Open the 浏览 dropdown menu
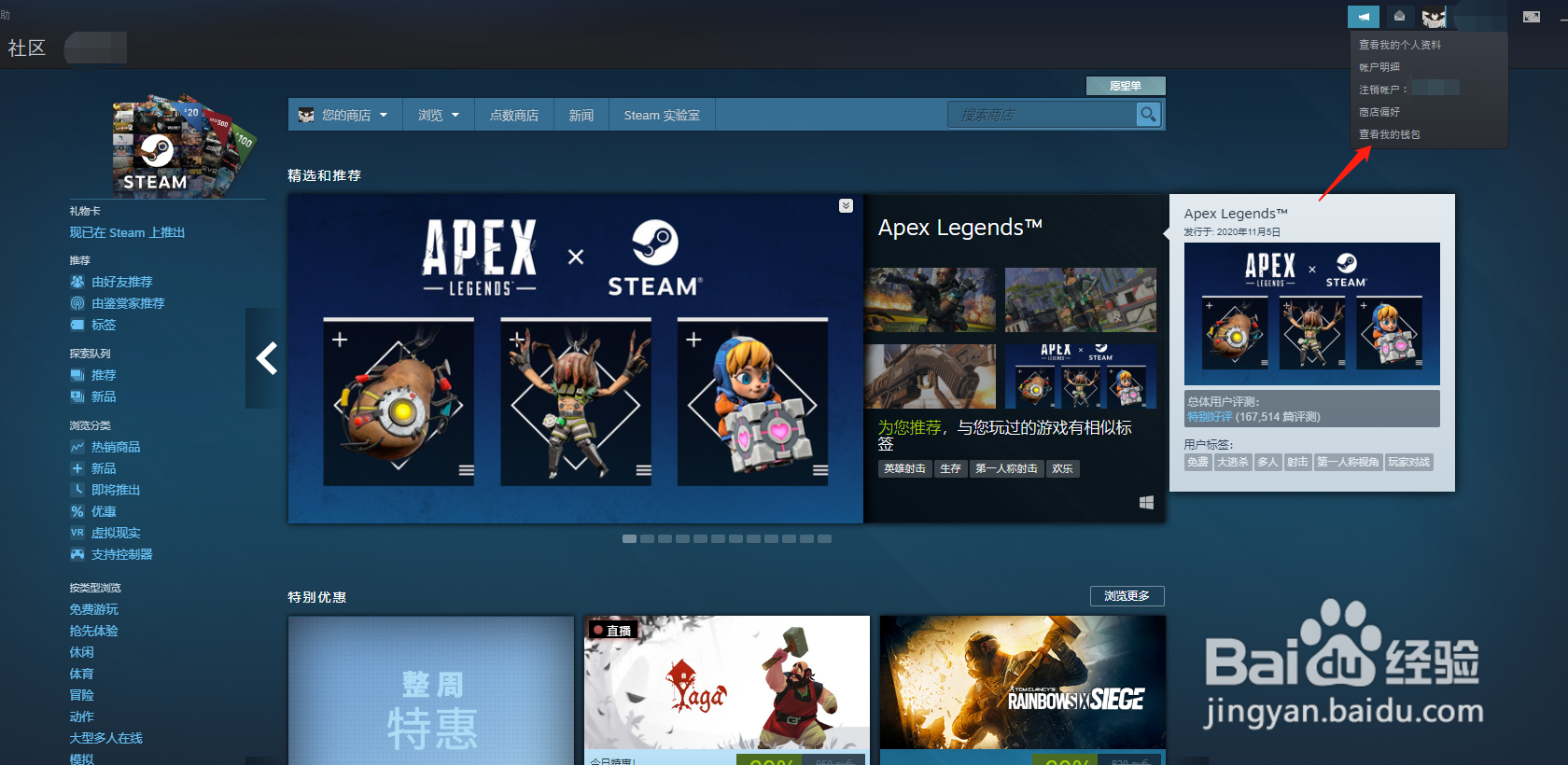The width and height of the screenshot is (1568, 765). [x=439, y=115]
